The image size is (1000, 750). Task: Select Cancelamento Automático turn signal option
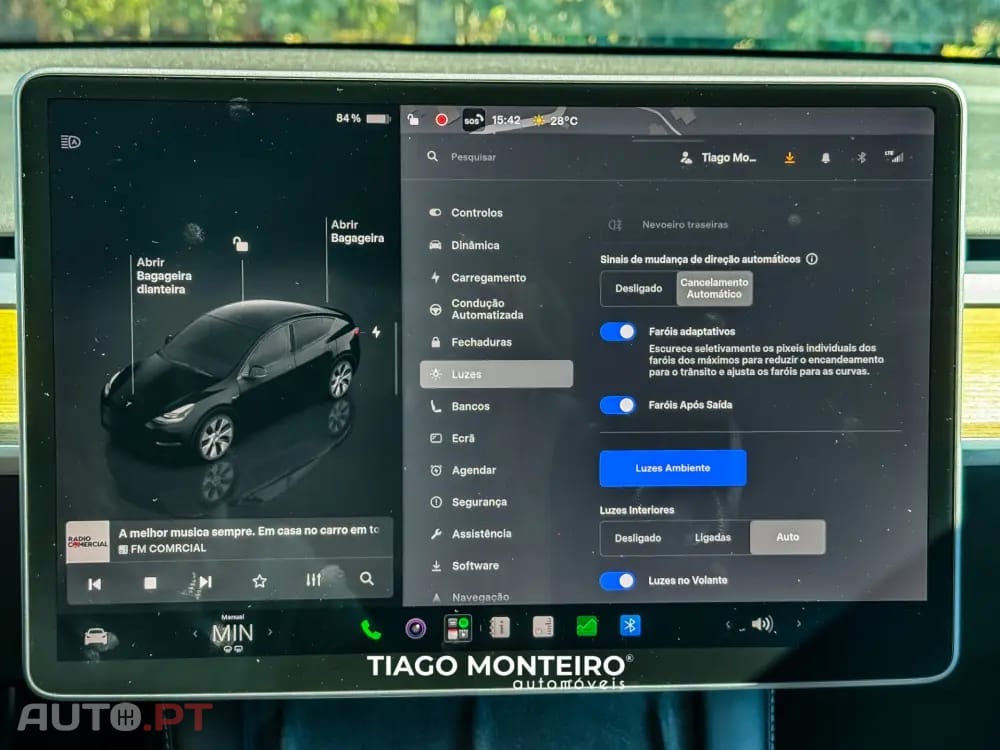[714, 289]
